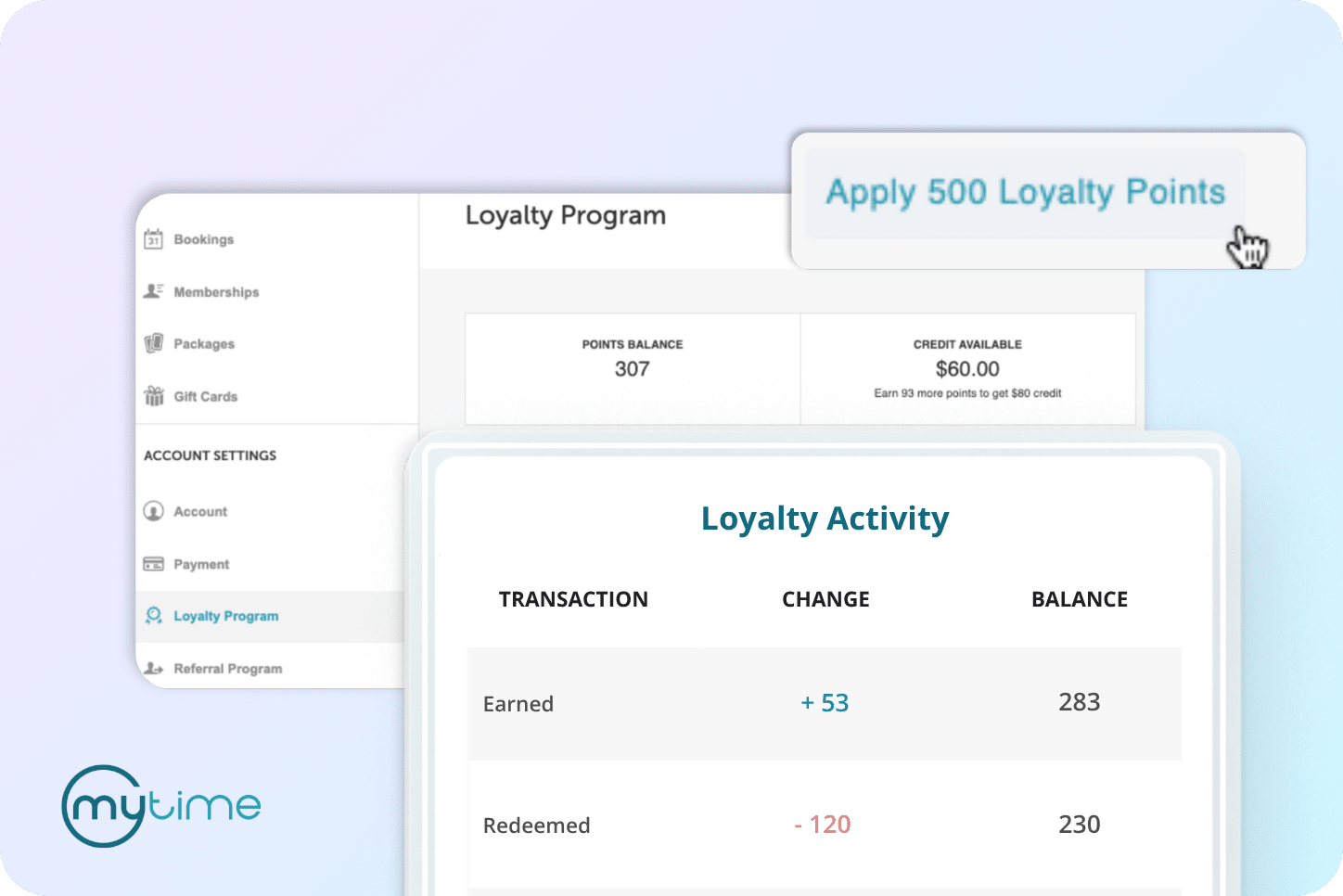1343x896 pixels.
Task: Click the Loyalty Program ribbon icon
Action: pyautogui.click(x=154, y=616)
